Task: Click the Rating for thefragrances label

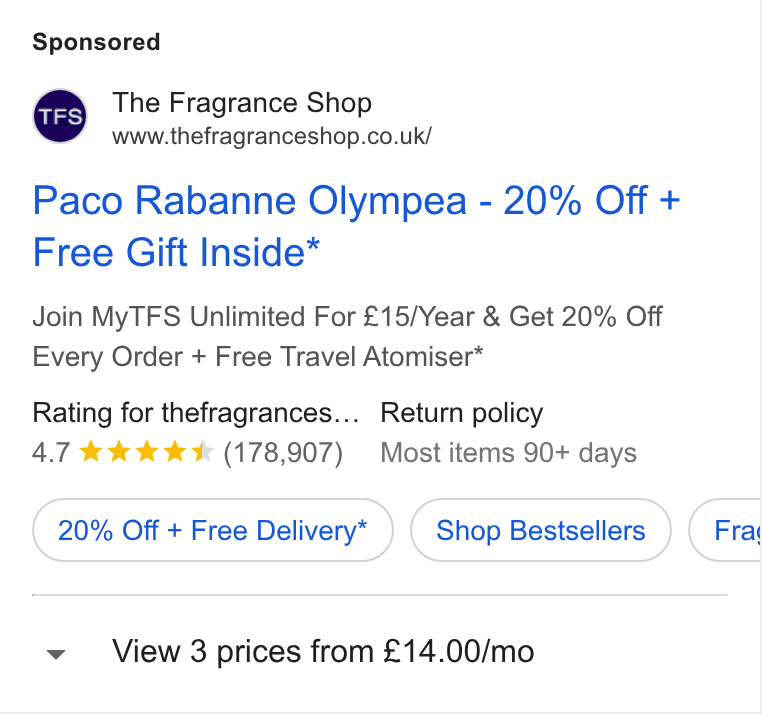Action: (195, 414)
